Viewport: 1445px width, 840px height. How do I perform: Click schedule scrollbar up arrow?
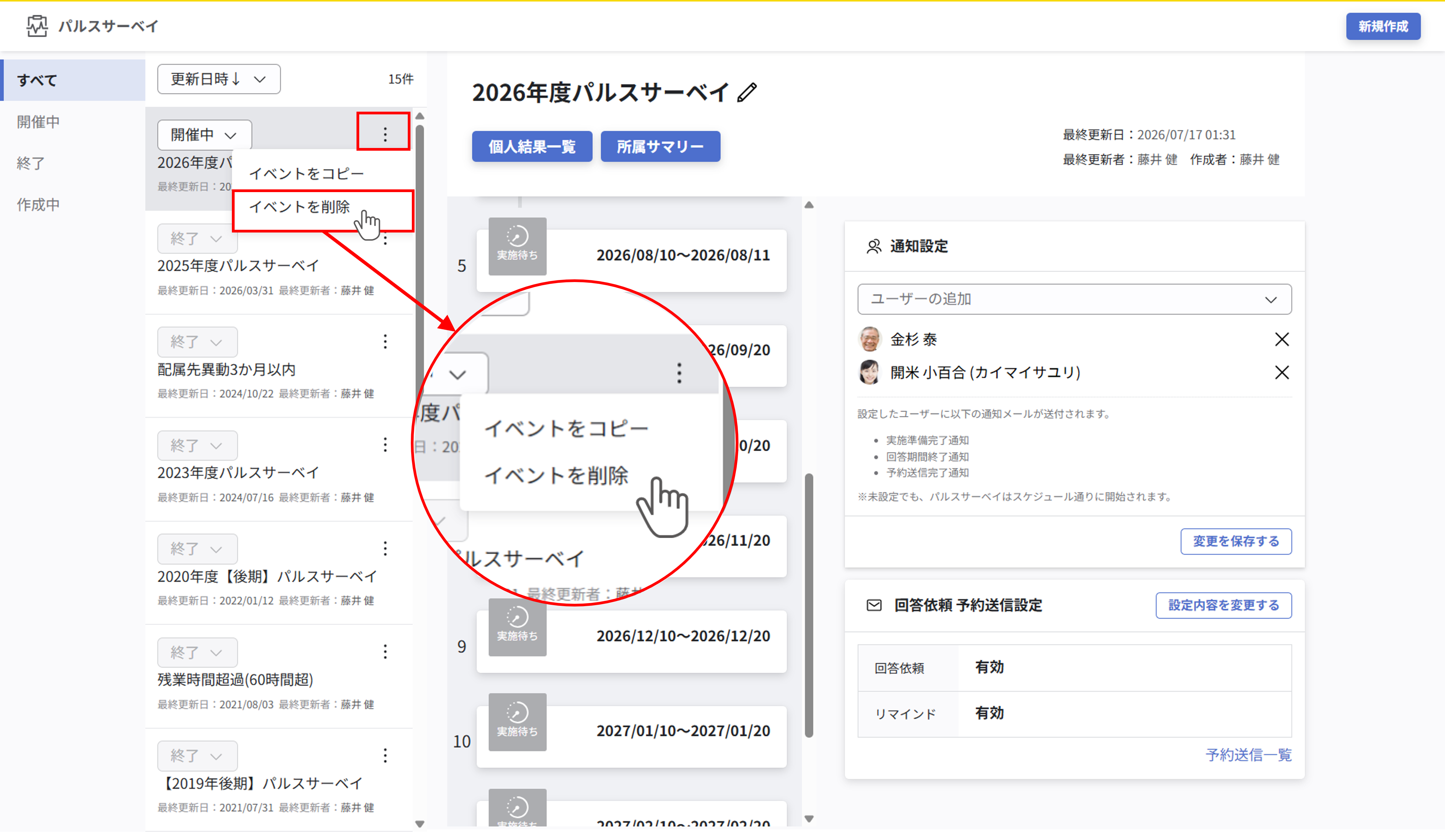click(x=809, y=205)
